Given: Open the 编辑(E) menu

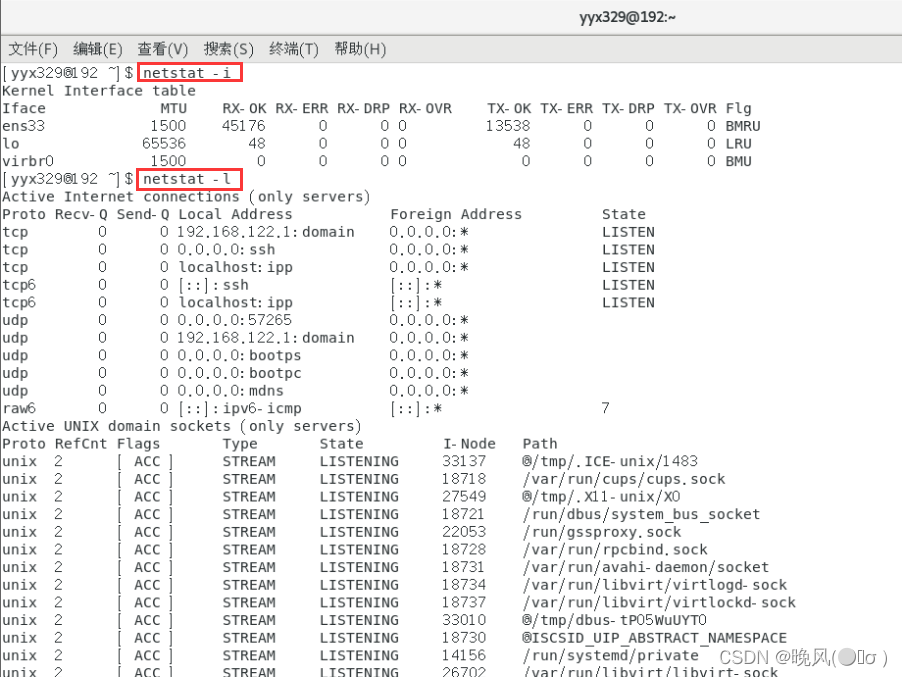Looking at the screenshot, I should [98, 49].
